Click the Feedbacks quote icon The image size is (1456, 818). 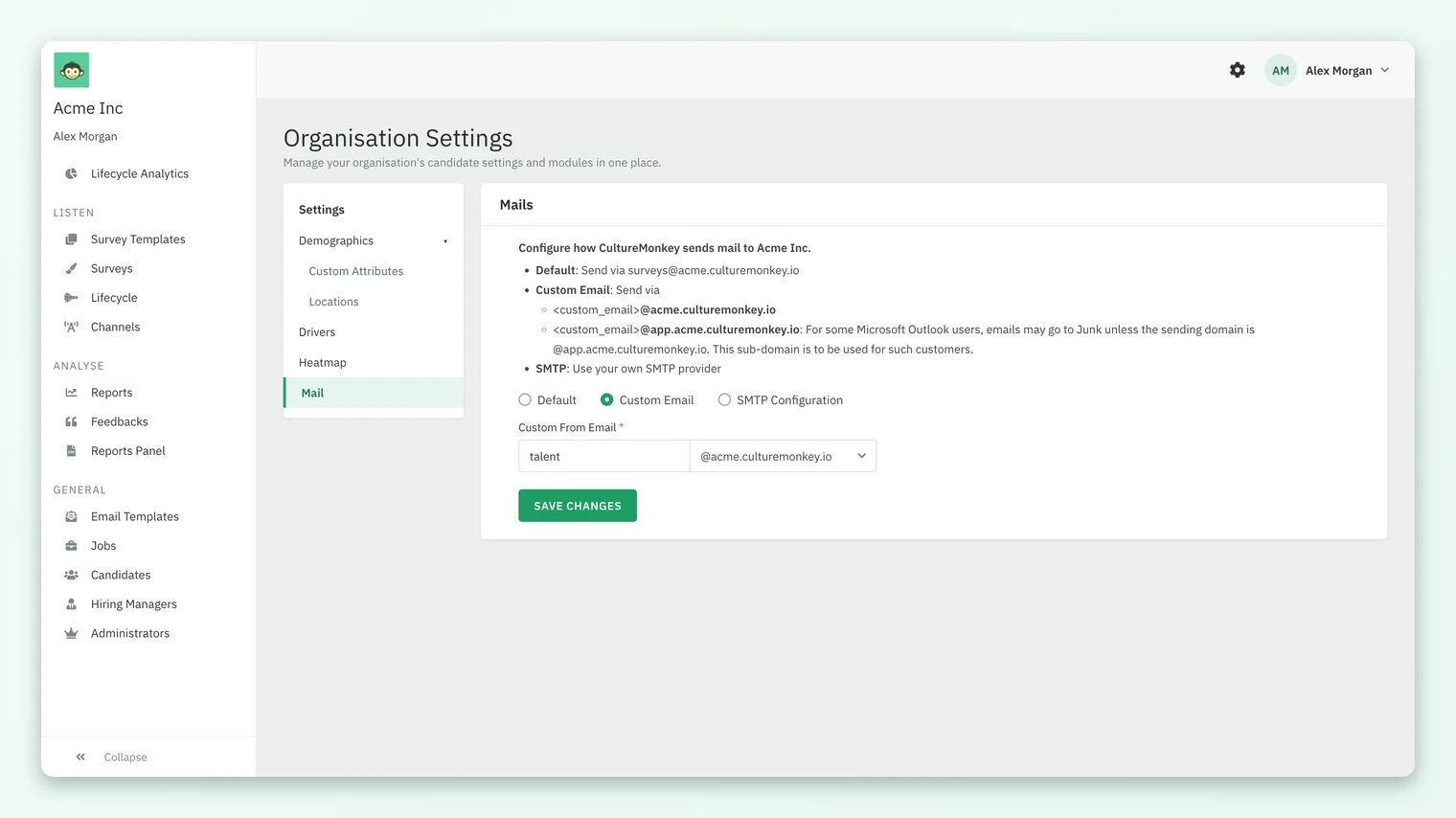pyautogui.click(x=71, y=421)
